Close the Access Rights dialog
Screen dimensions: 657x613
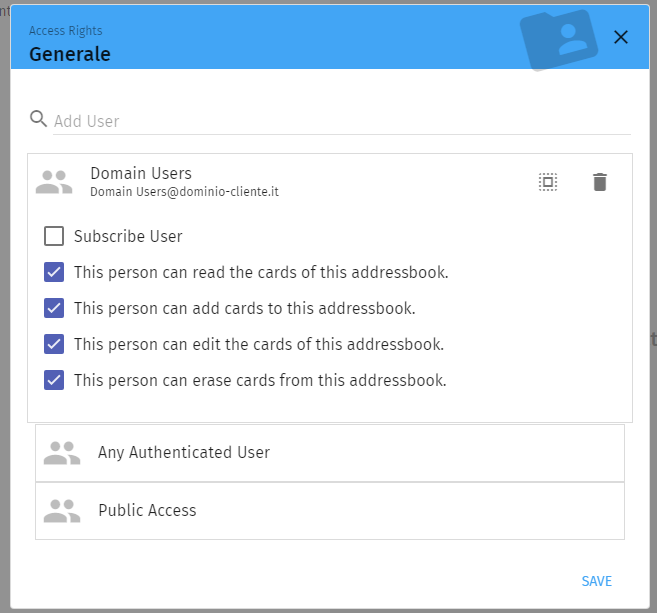point(620,37)
